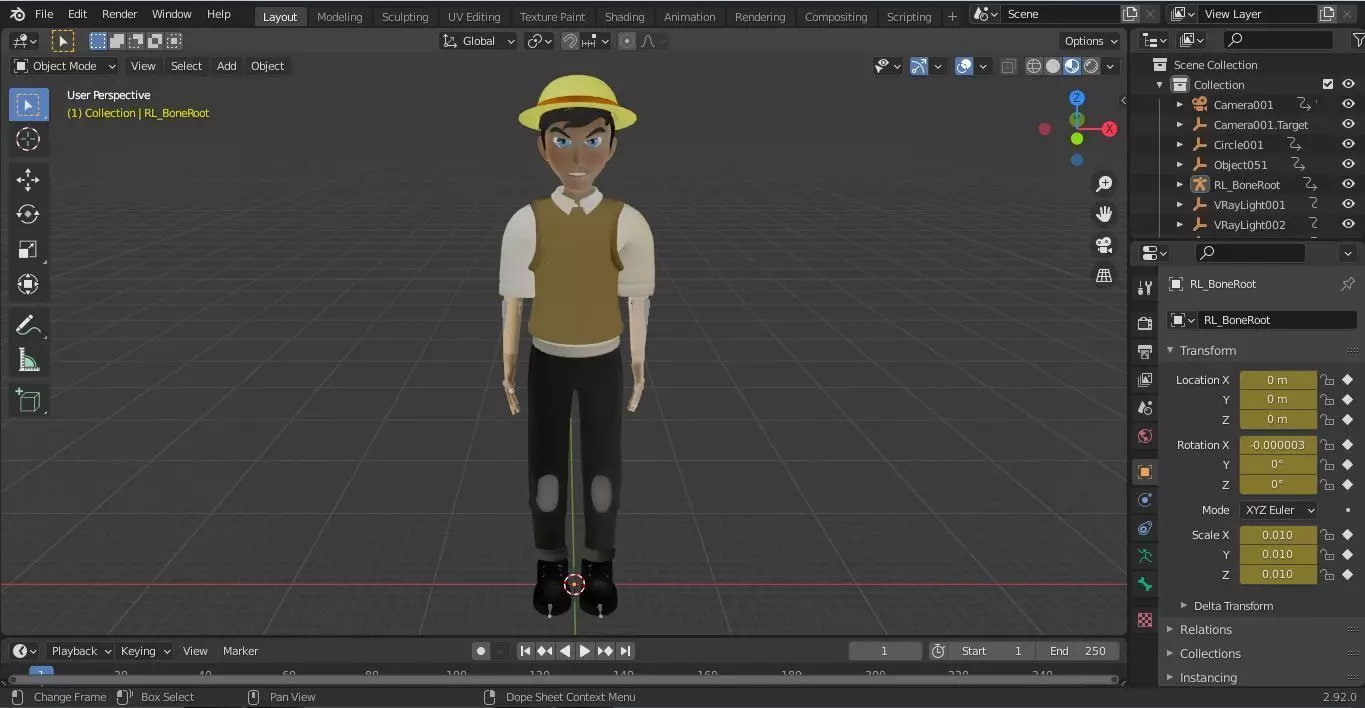1365x708 pixels.
Task: Open the Tool properties tab
Action: coord(1145,288)
